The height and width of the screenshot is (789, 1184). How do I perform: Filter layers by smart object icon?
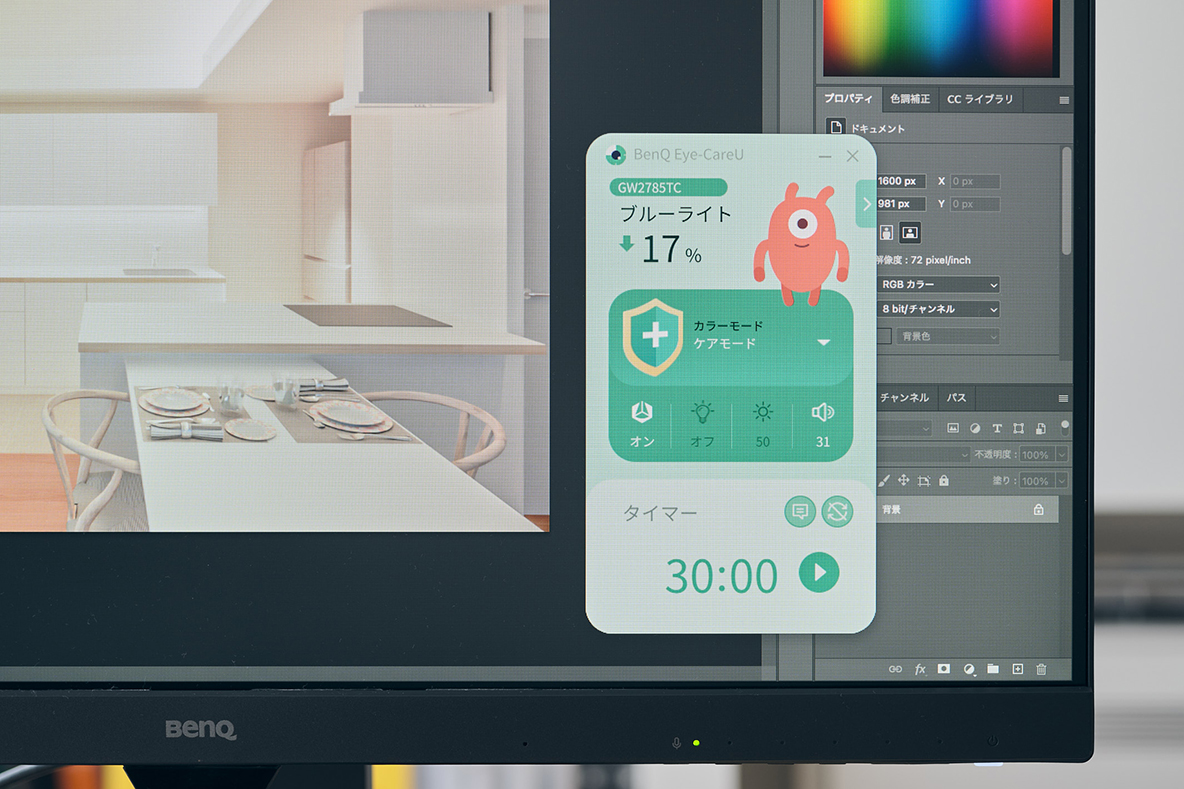(1041, 428)
